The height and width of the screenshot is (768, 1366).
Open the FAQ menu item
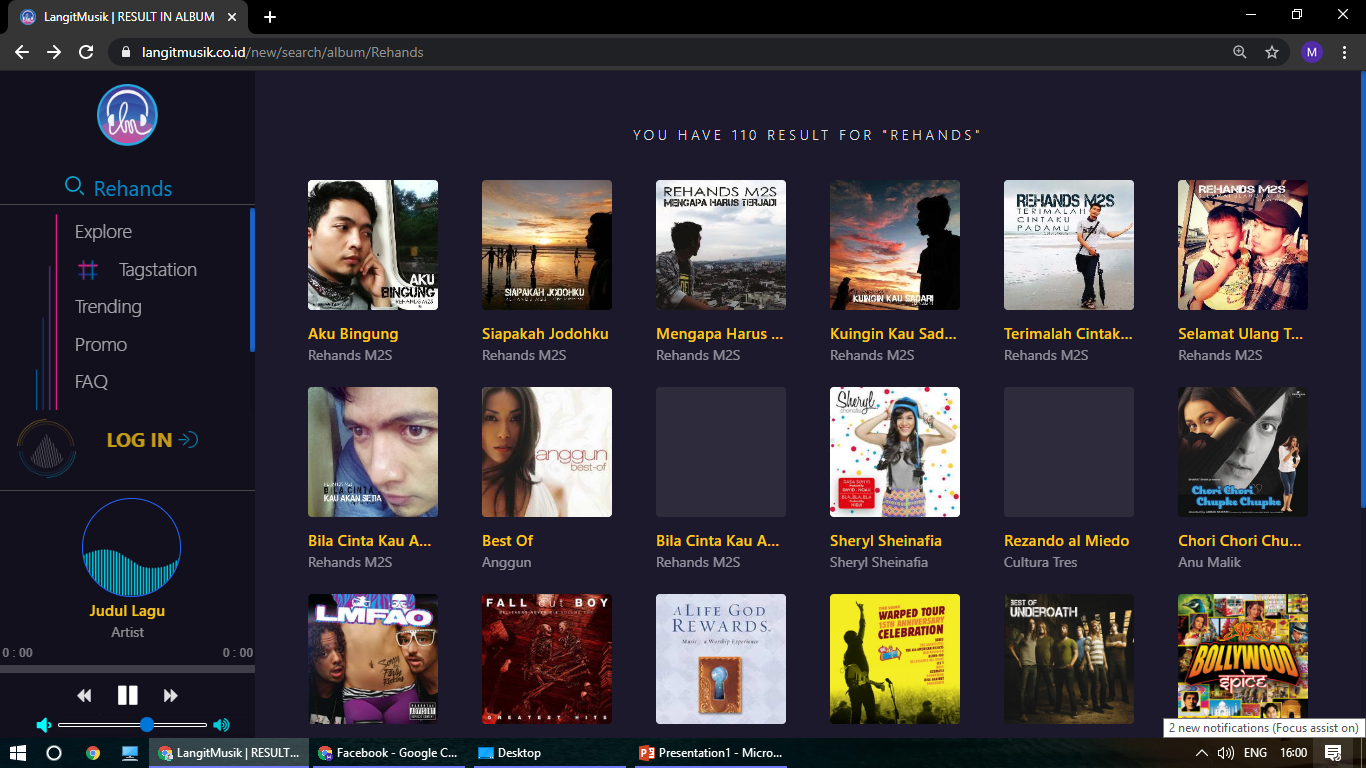[91, 381]
